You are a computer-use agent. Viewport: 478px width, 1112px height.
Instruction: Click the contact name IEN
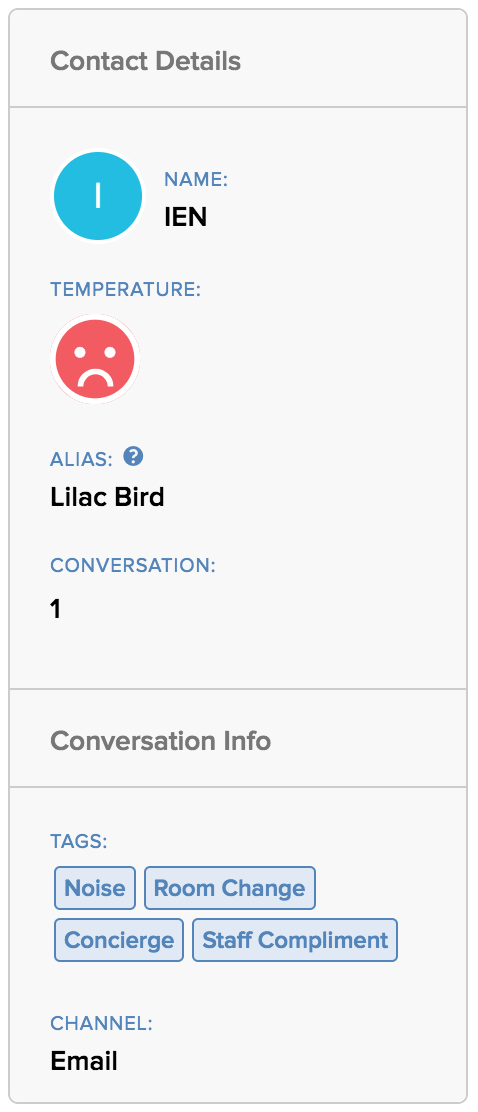[186, 217]
